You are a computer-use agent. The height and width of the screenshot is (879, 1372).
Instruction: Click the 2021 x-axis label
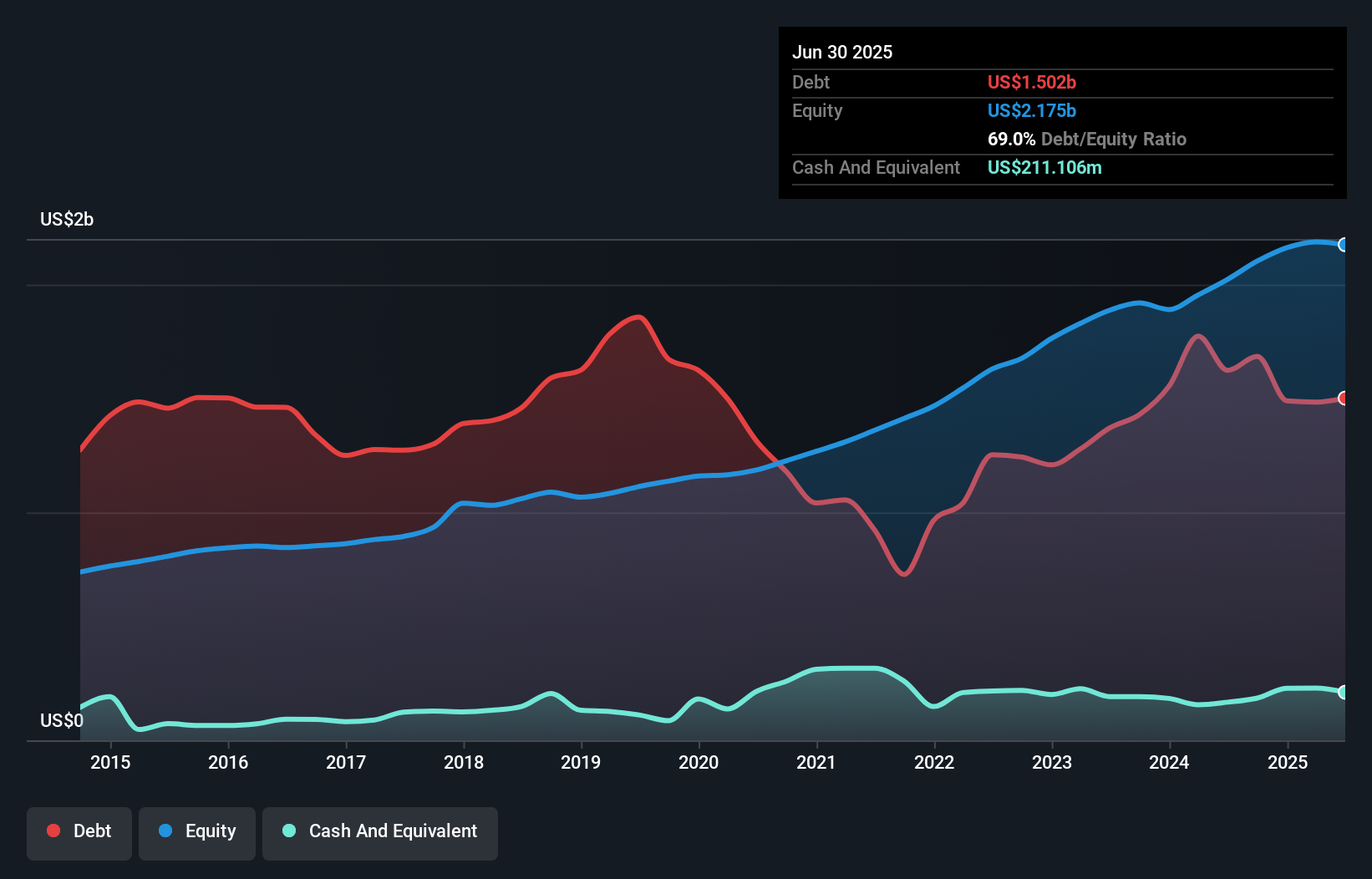coord(816,762)
